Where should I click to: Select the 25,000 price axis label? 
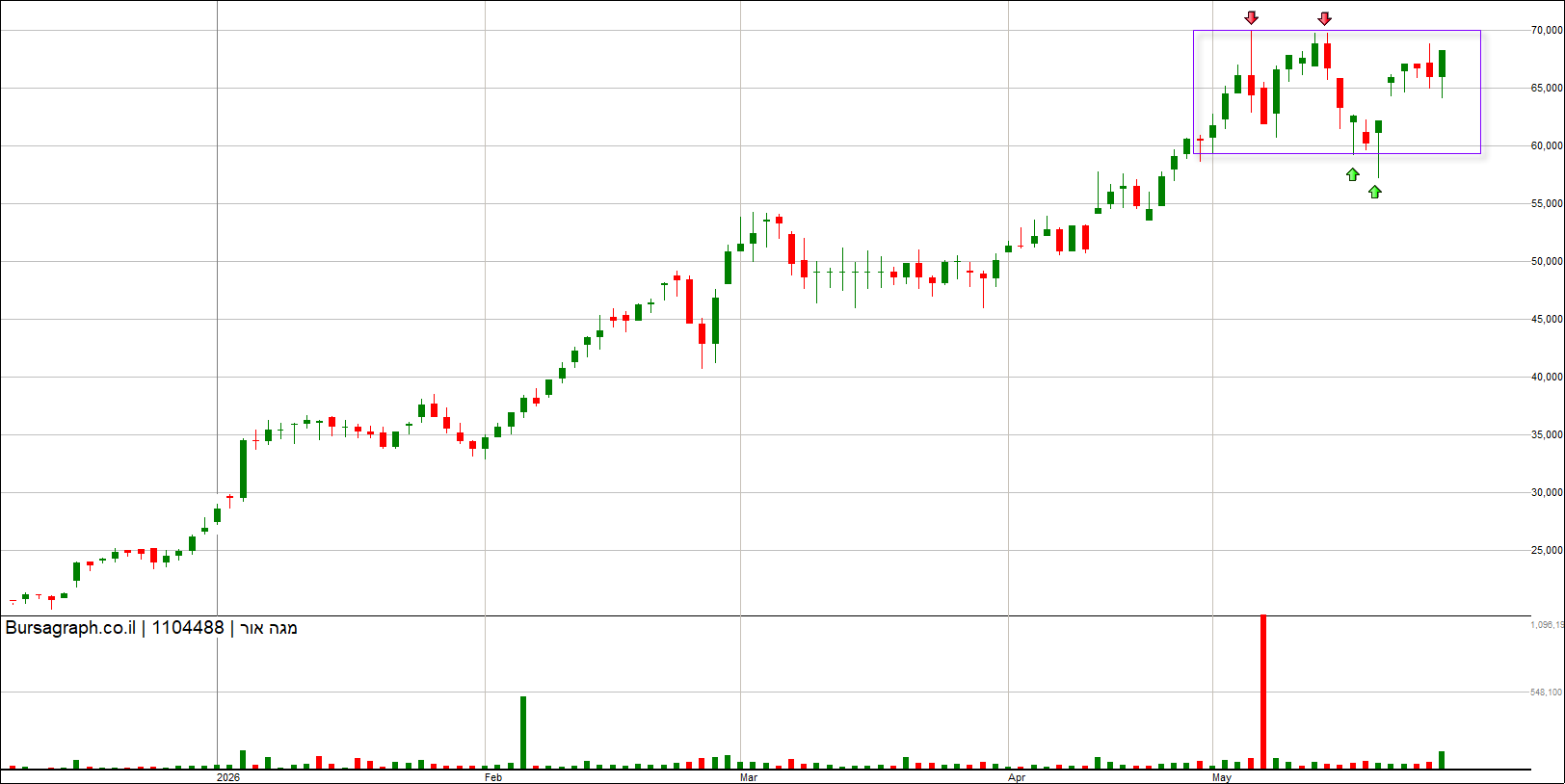point(1548,550)
